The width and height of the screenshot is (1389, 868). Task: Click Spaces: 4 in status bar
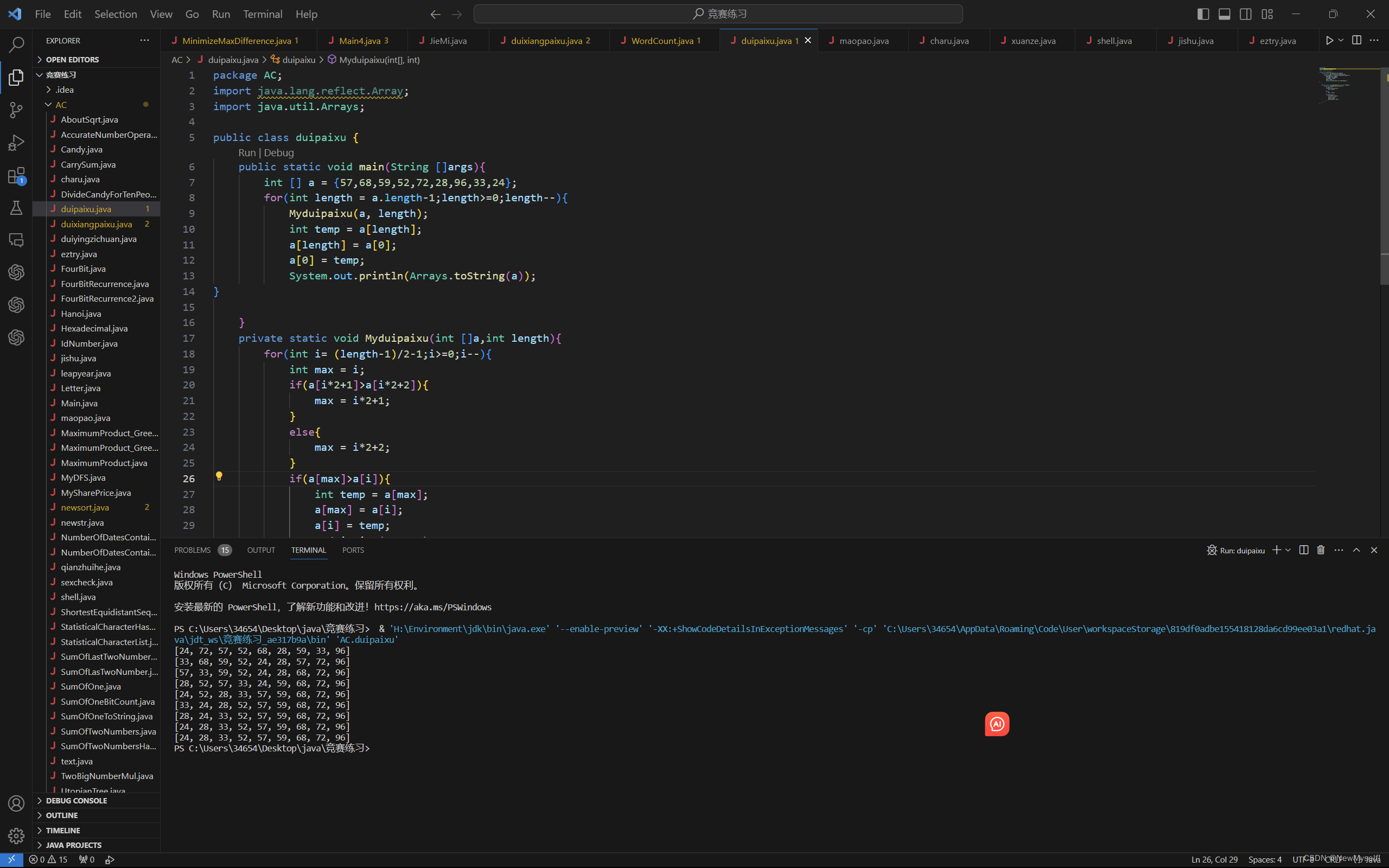[1264, 859]
